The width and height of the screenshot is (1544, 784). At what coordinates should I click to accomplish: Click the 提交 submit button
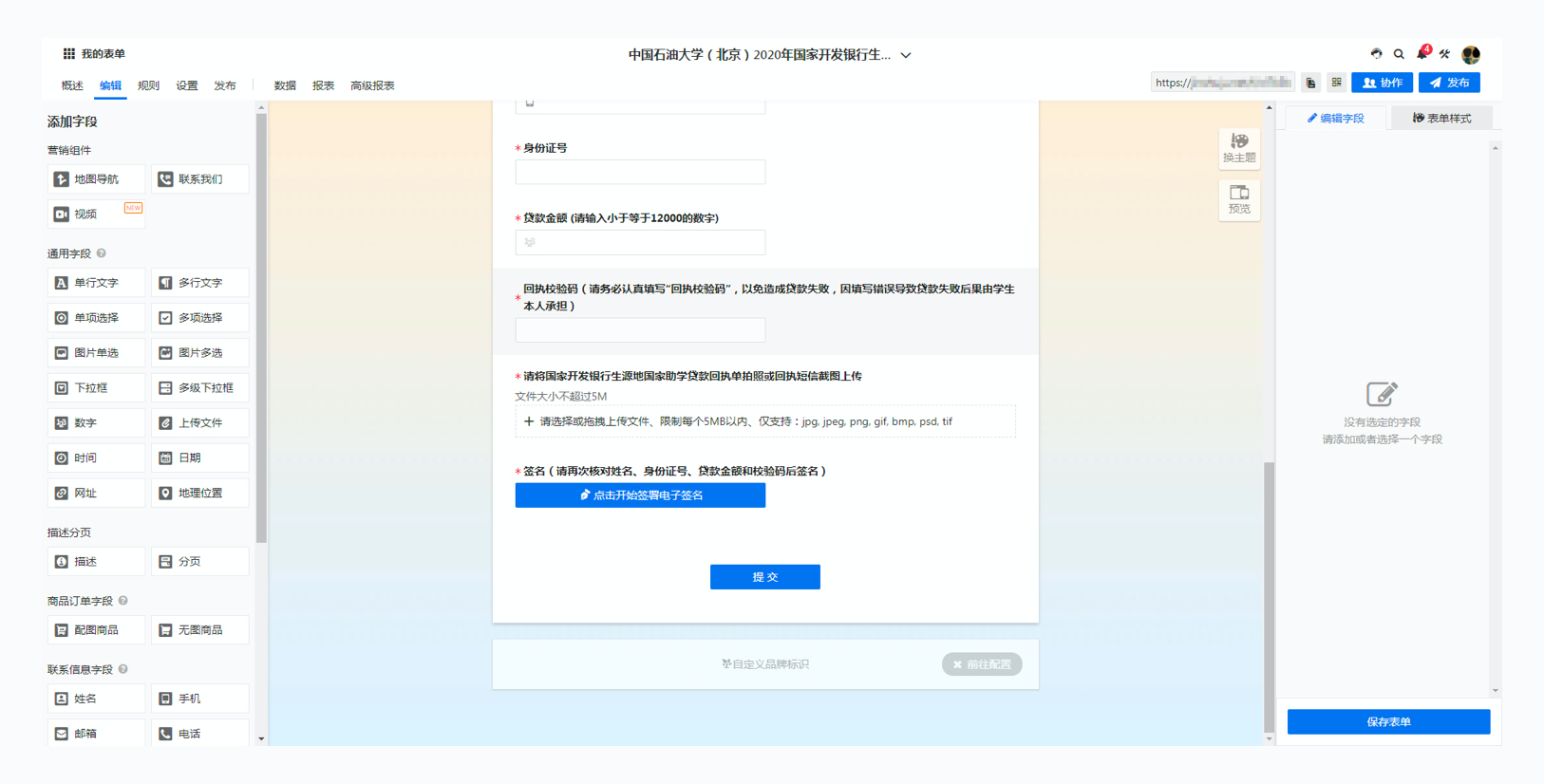pyautogui.click(x=765, y=577)
